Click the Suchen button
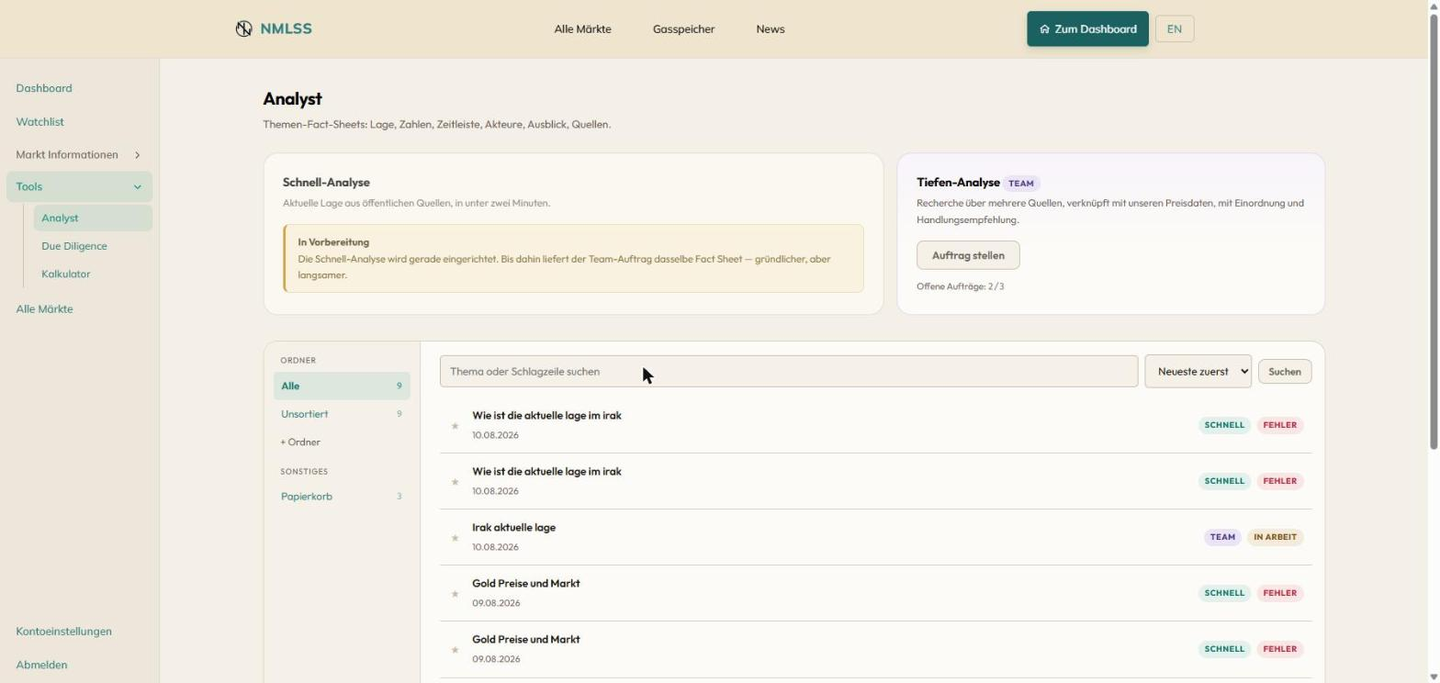The width and height of the screenshot is (1440, 683). (1285, 371)
